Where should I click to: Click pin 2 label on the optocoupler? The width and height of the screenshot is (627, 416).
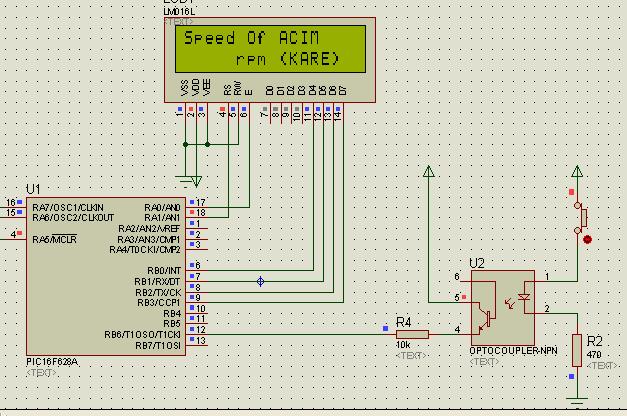[x=547, y=308]
